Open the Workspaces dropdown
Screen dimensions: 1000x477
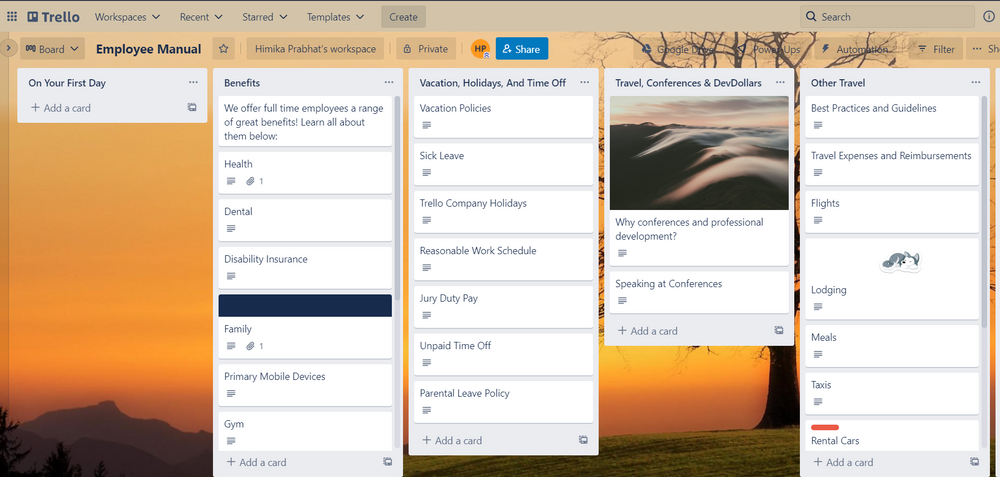pos(127,17)
